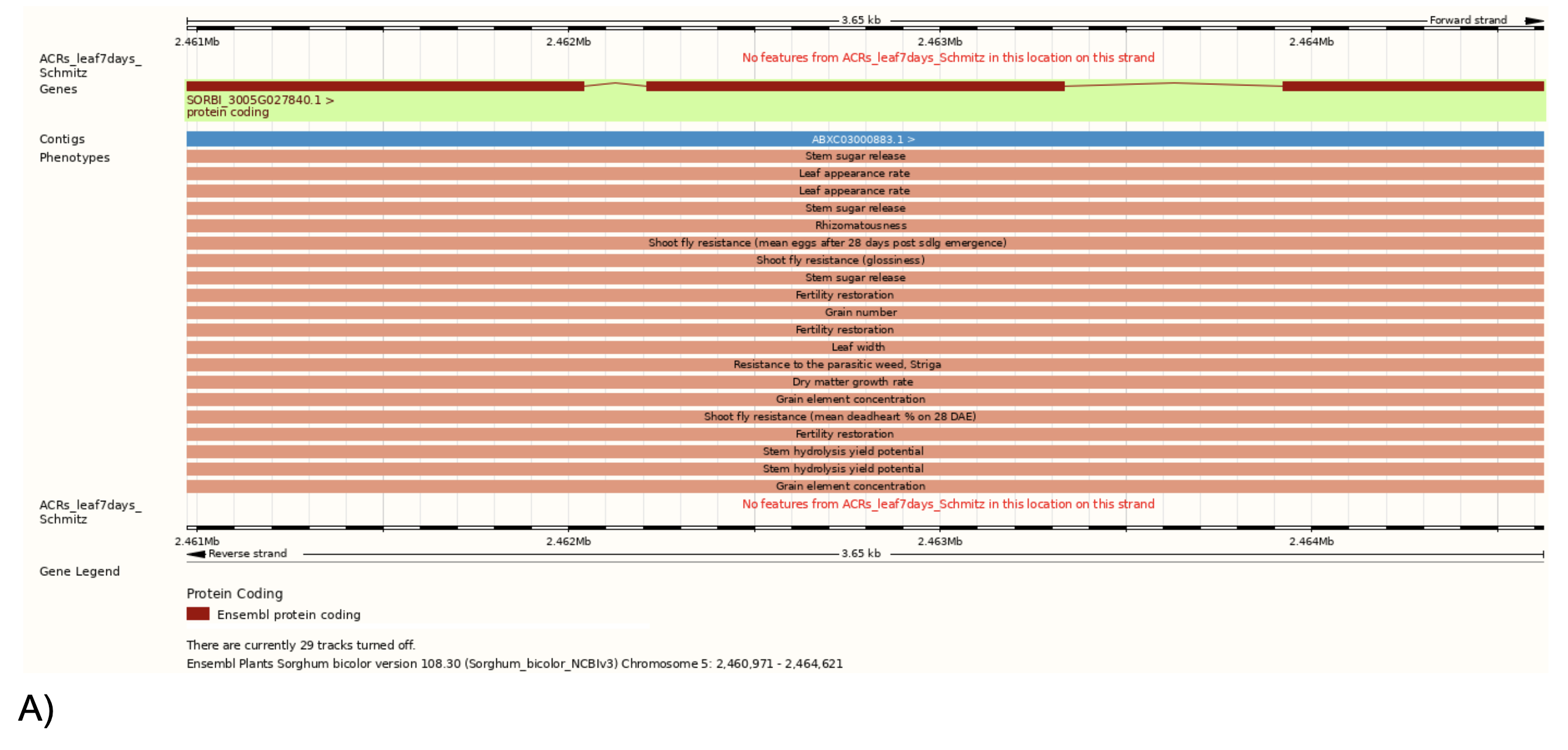Click the 2.462Mb marker on bottom ruler

568,541
